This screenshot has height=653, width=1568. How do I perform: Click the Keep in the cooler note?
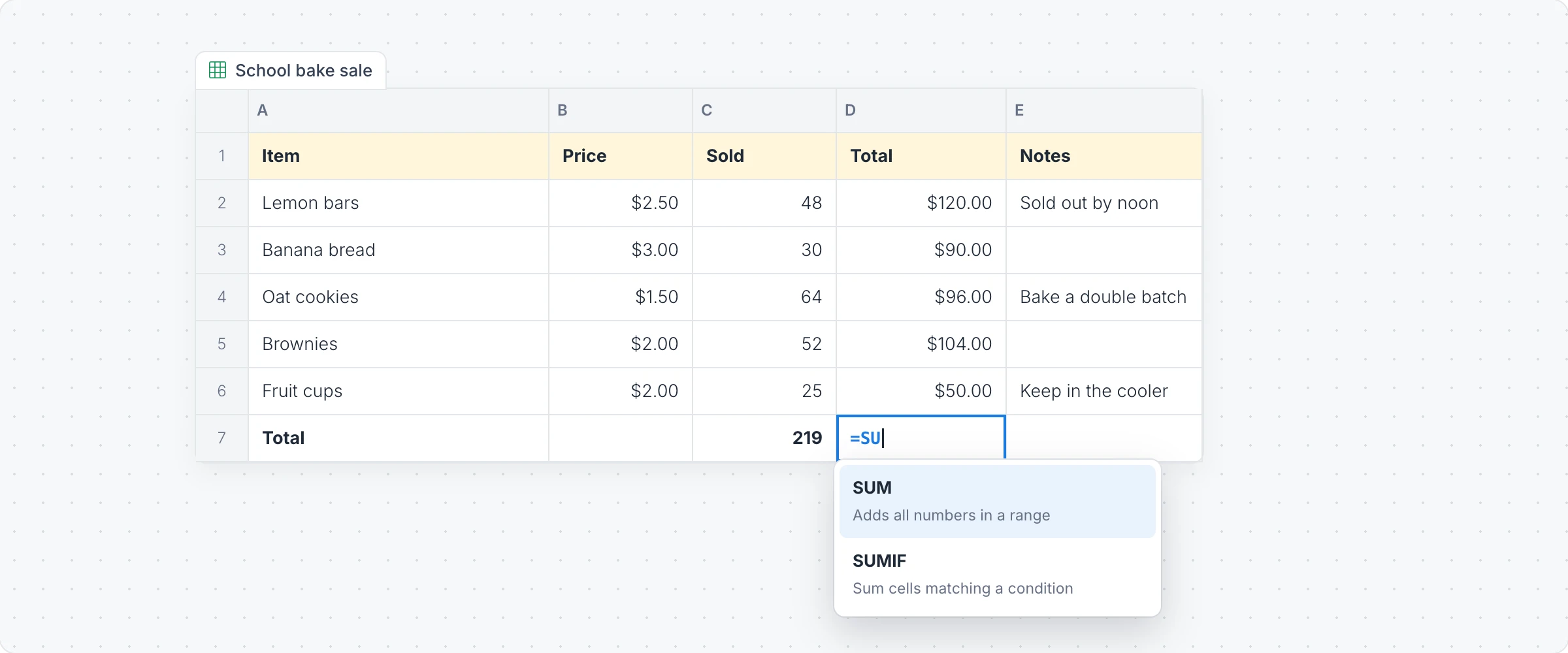coord(1104,391)
